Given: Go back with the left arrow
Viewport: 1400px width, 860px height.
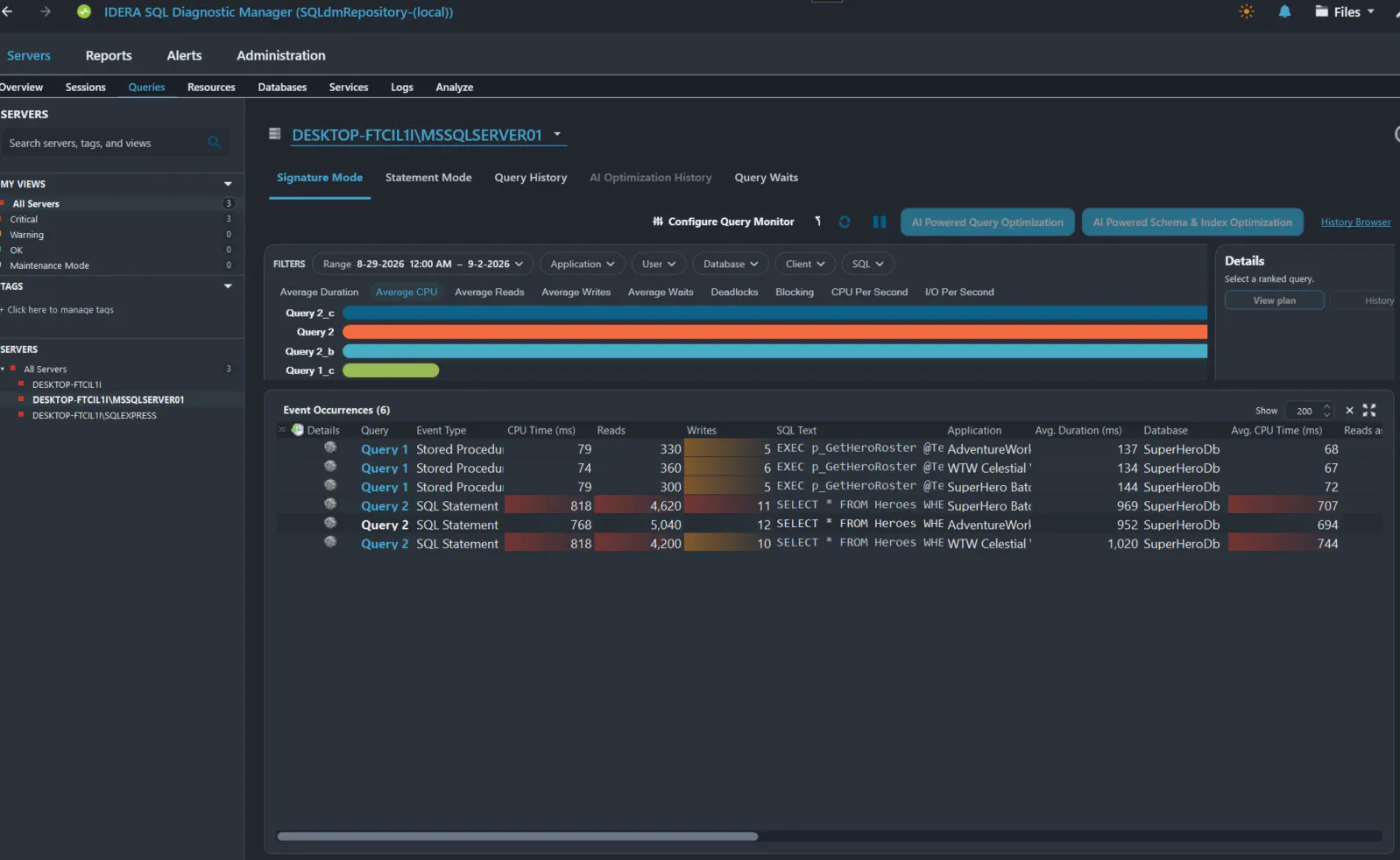Looking at the screenshot, I should 7,11.
